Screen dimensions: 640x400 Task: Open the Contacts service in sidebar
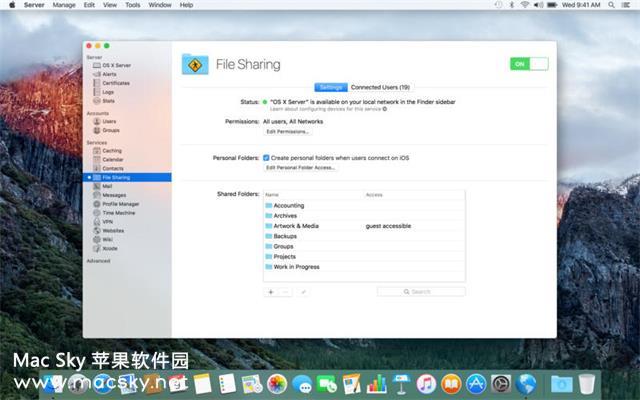(108, 169)
